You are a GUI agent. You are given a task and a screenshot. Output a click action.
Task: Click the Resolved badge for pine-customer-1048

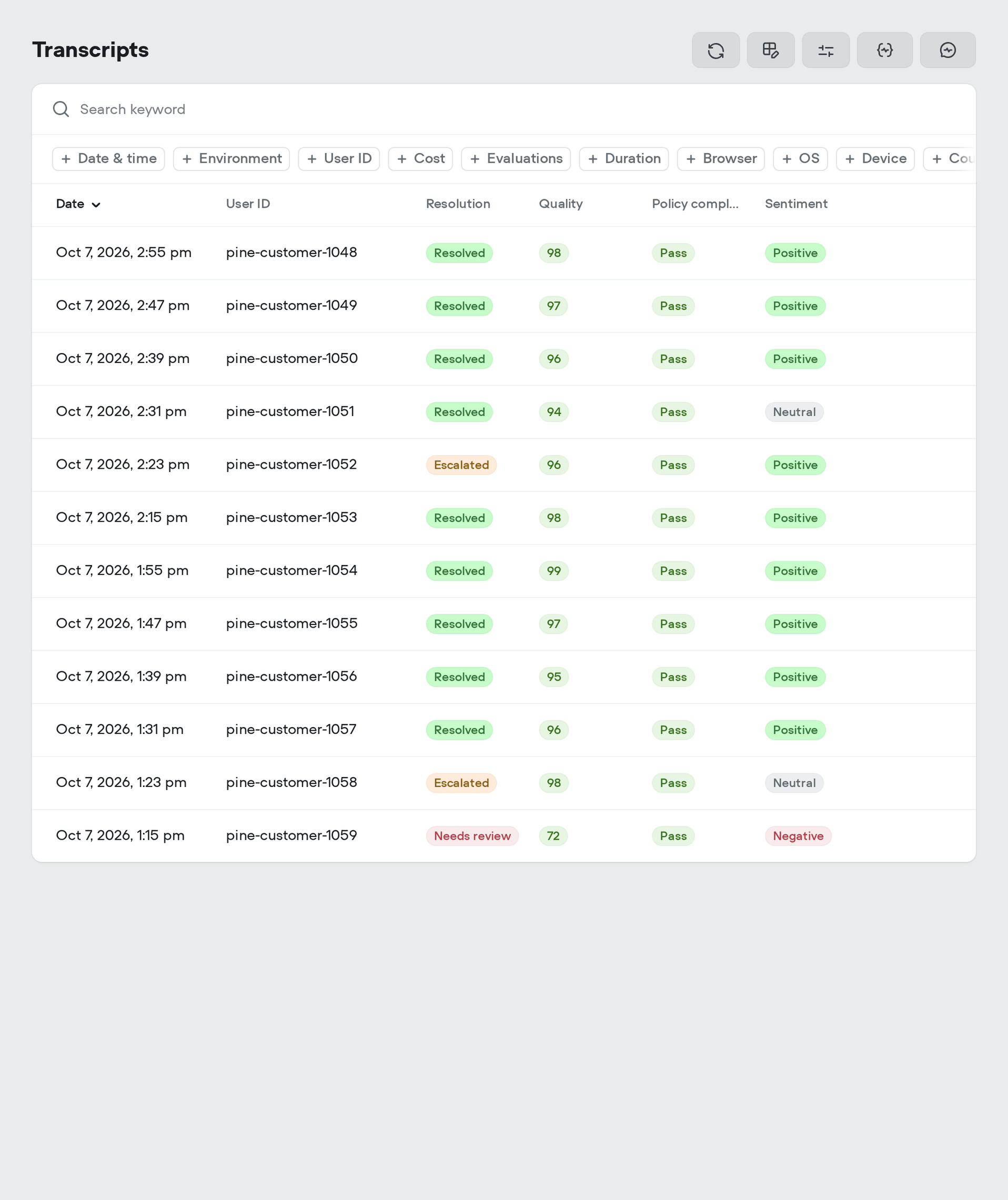click(x=459, y=253)
